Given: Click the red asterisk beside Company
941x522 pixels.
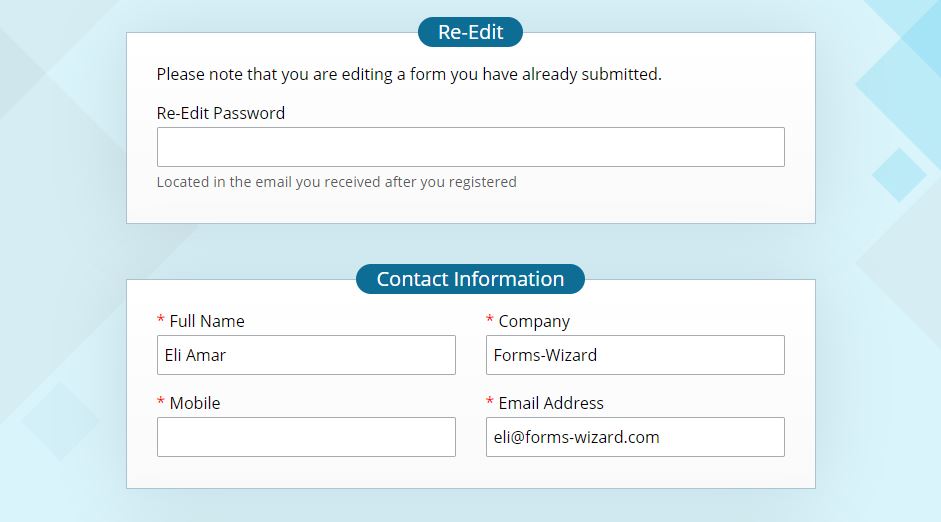Looking at the screenshot, I should click(490, 321).
